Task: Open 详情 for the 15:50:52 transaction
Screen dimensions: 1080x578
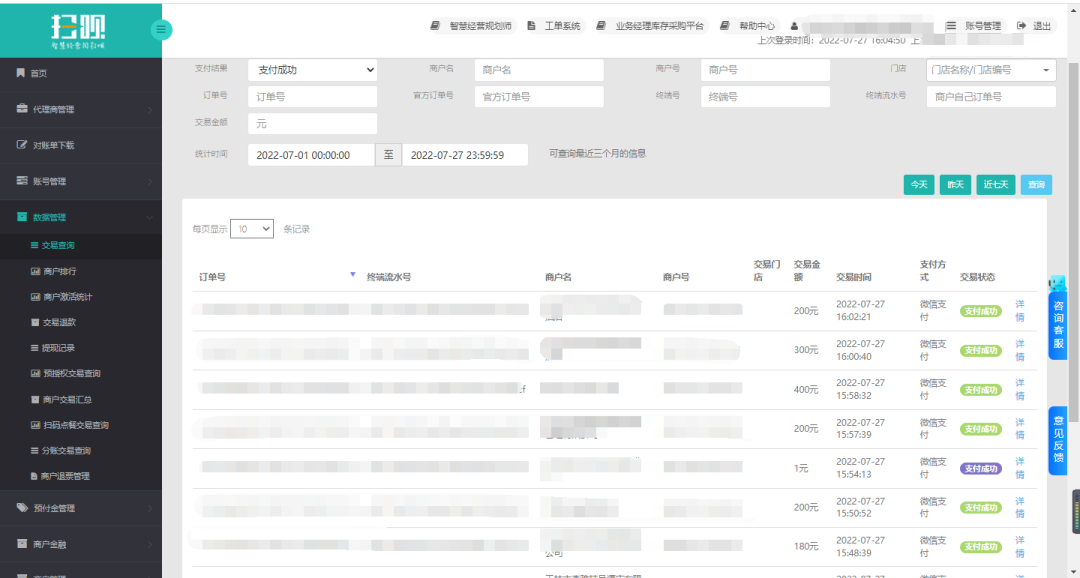Action: pos(1020,507)
